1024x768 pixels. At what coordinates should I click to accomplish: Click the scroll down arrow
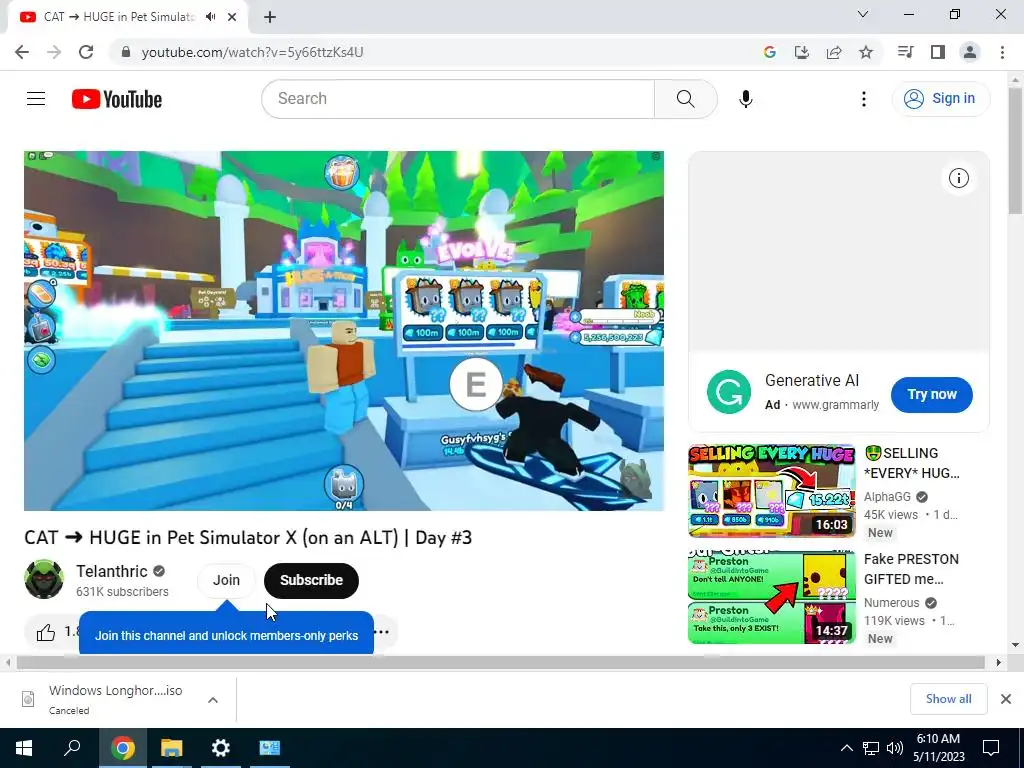pos(1015,645)
